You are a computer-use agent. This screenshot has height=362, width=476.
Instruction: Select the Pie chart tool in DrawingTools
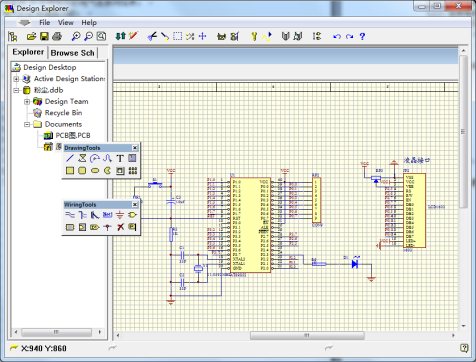[107, 171]
